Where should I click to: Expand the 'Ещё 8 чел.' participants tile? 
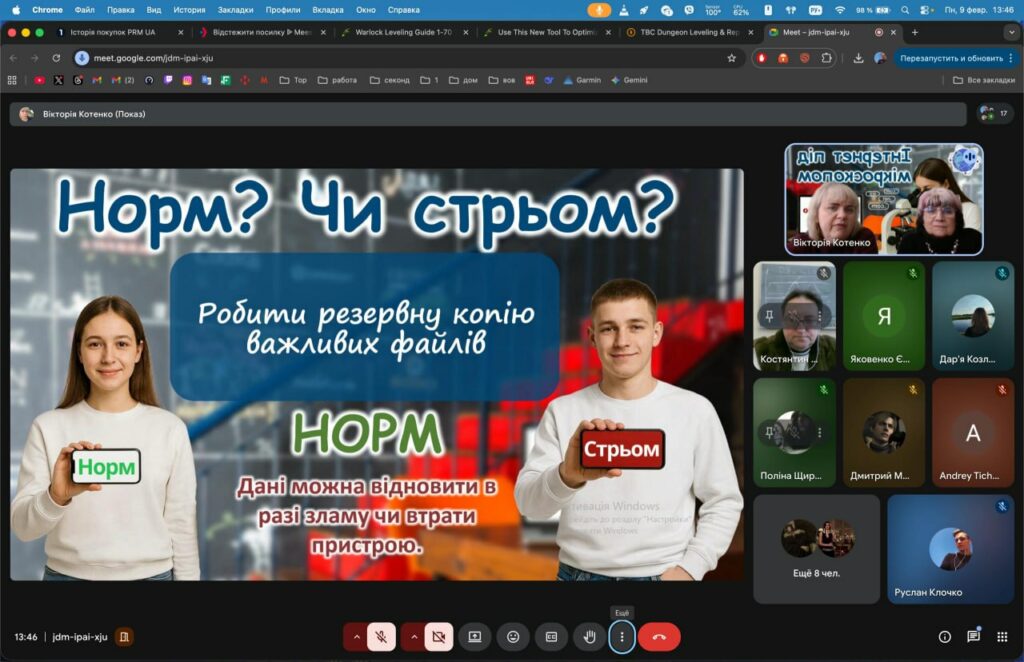817,548
